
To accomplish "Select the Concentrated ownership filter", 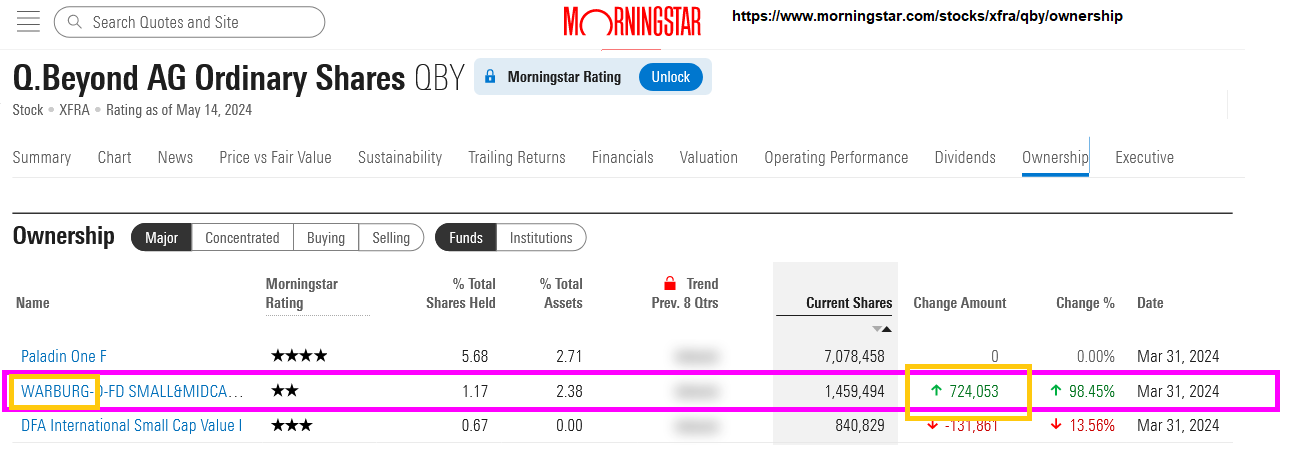I will pyautogui.click(x=242, y=237).
